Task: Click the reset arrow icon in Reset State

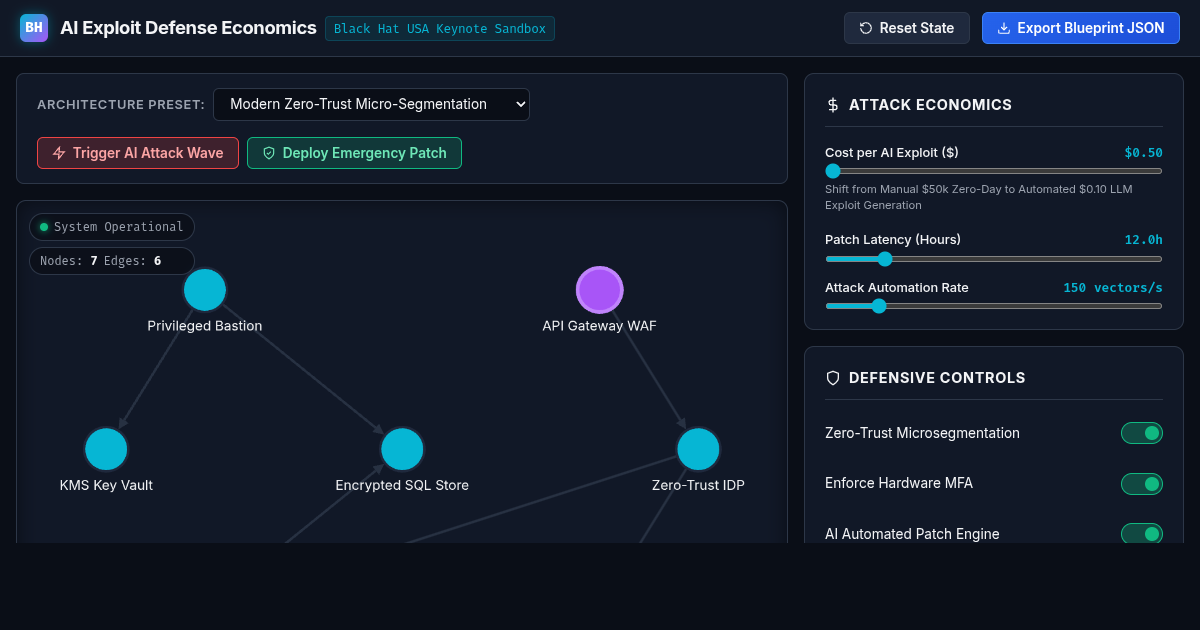Action: (x=866, y=28)
